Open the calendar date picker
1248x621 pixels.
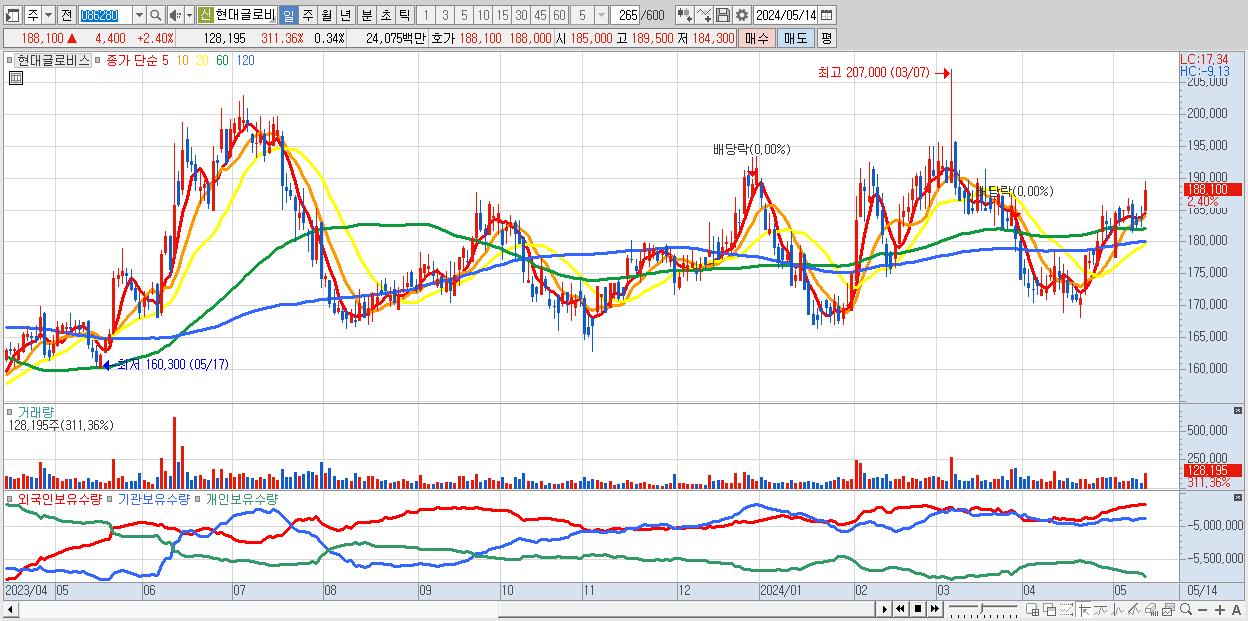[827, 16]
